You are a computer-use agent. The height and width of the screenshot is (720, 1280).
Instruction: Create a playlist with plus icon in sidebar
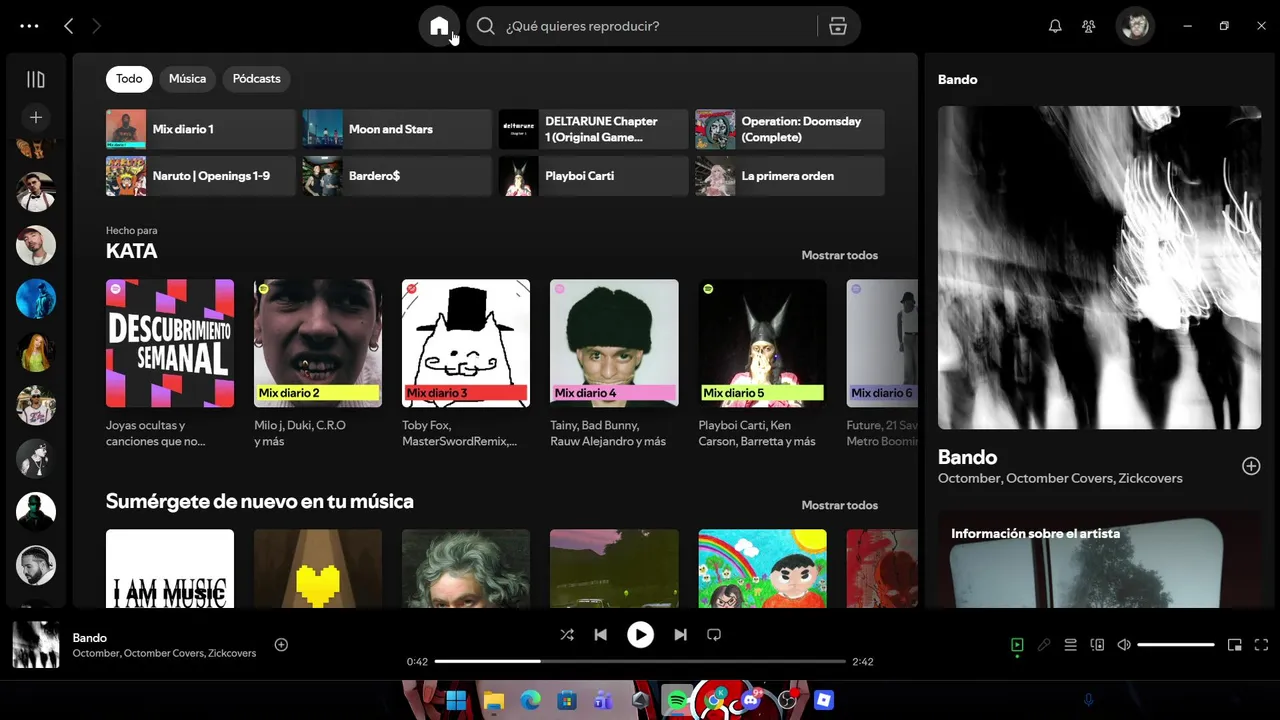(x=36, y=118)
